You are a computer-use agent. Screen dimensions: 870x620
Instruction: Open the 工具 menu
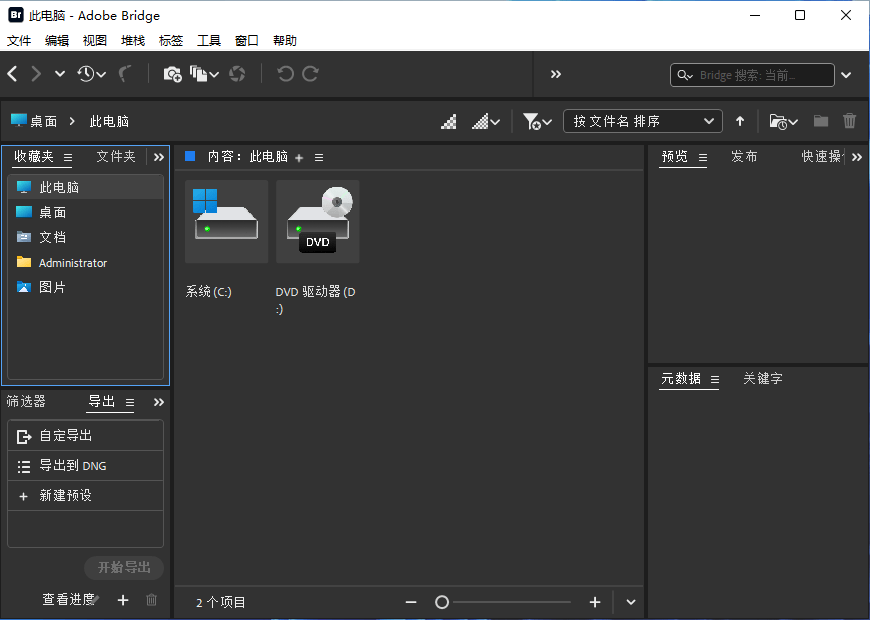click(x=209, y=40)
